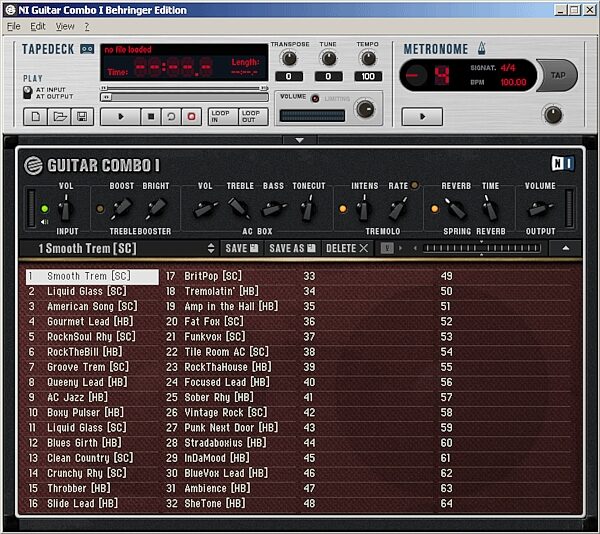Toggle the Tapedeck loop button

pyautogui.click(x=171, y=117)
